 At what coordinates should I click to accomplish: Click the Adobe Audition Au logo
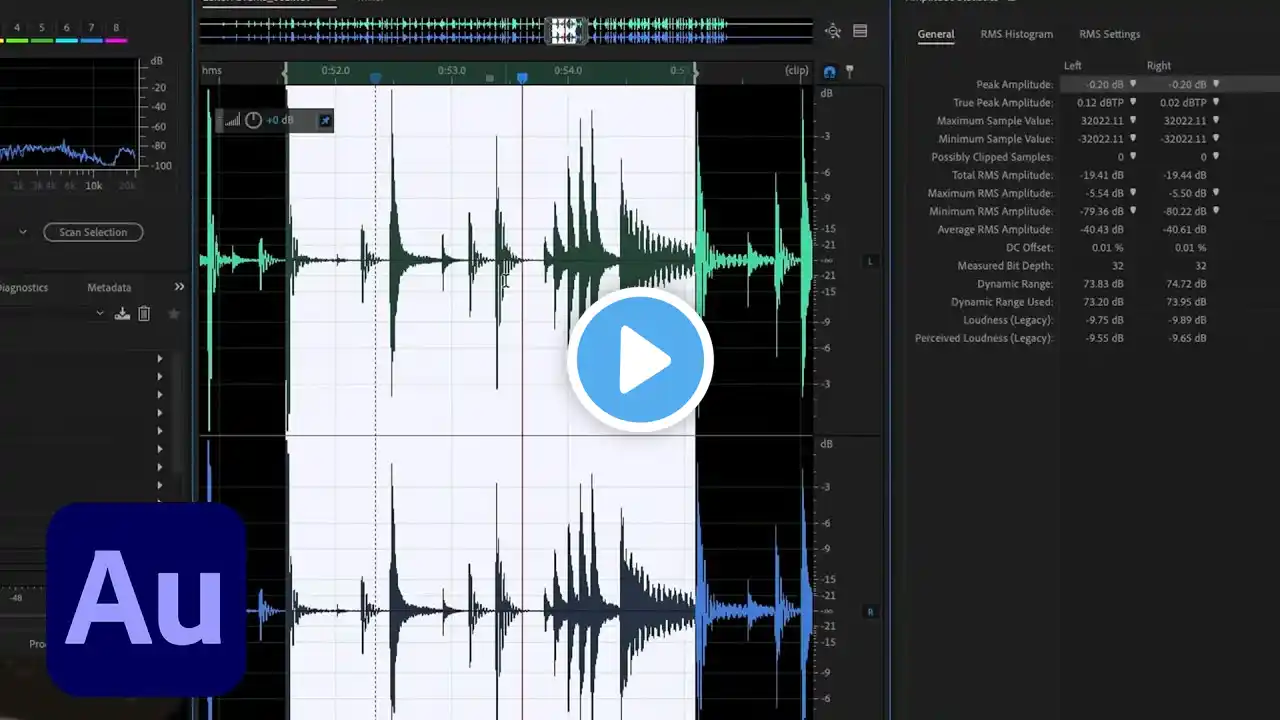pos(146,598)
